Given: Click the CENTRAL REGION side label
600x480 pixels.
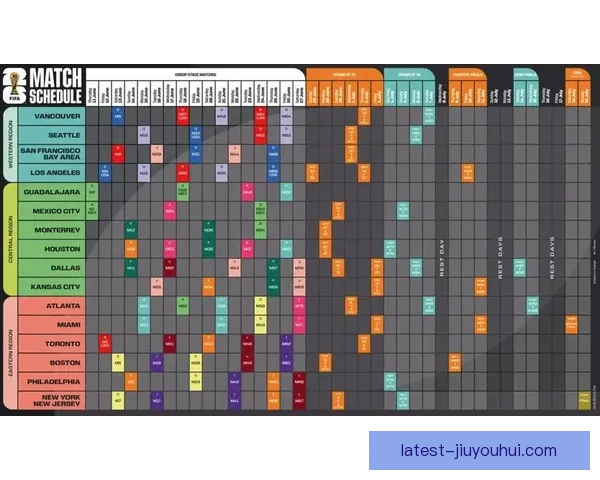Looking at the screenshot, I should 10,239.
